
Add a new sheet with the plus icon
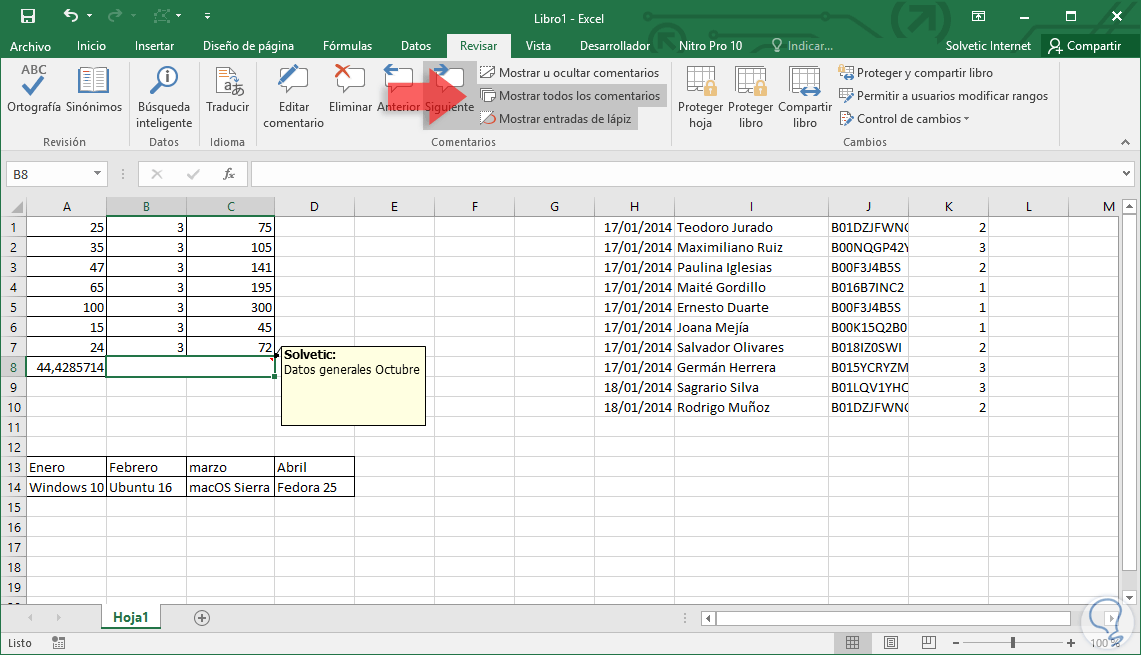202,618
